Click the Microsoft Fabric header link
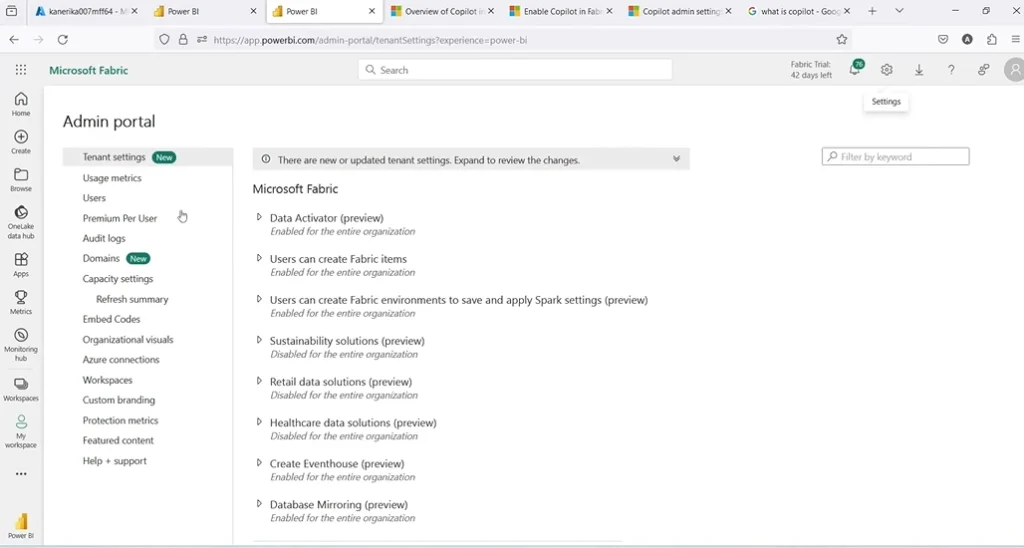This screenshot has height=548, width=1024. coord(89,71)
